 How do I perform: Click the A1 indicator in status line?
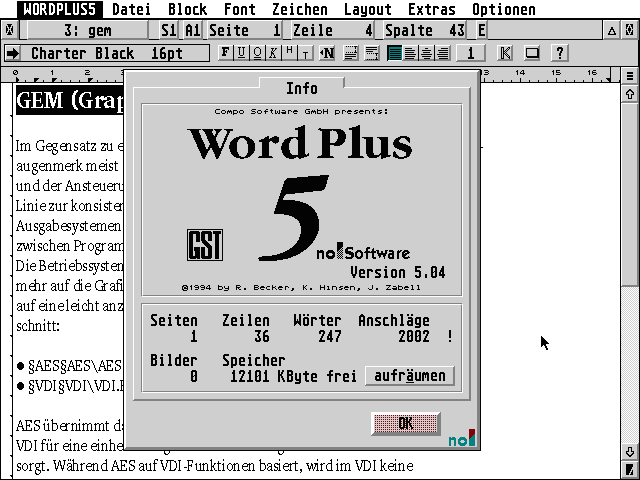pos(193,30)
